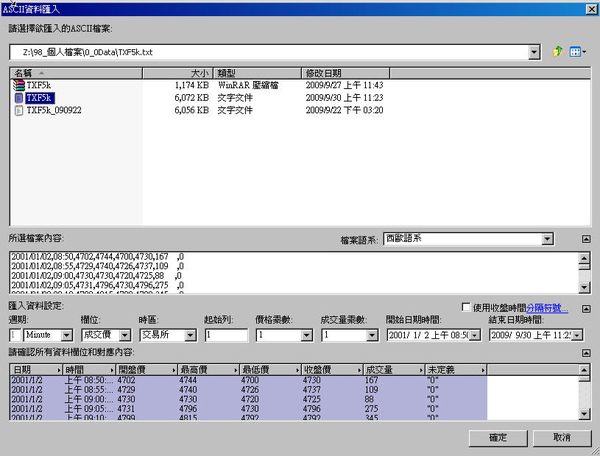Click the 上午 09:00 time cell
The width and height of the screenshot is (600, 456).
[x=89, y=399]
